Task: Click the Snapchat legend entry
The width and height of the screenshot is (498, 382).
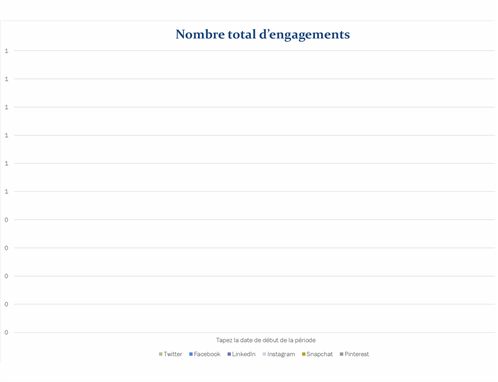Action: point(317,354)
